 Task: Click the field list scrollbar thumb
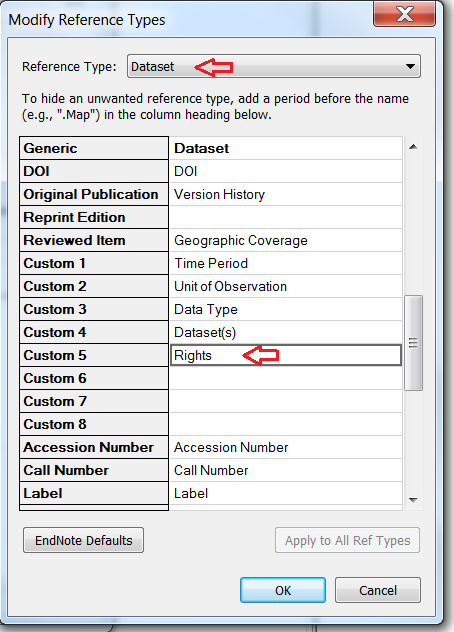tap(413, 343)
